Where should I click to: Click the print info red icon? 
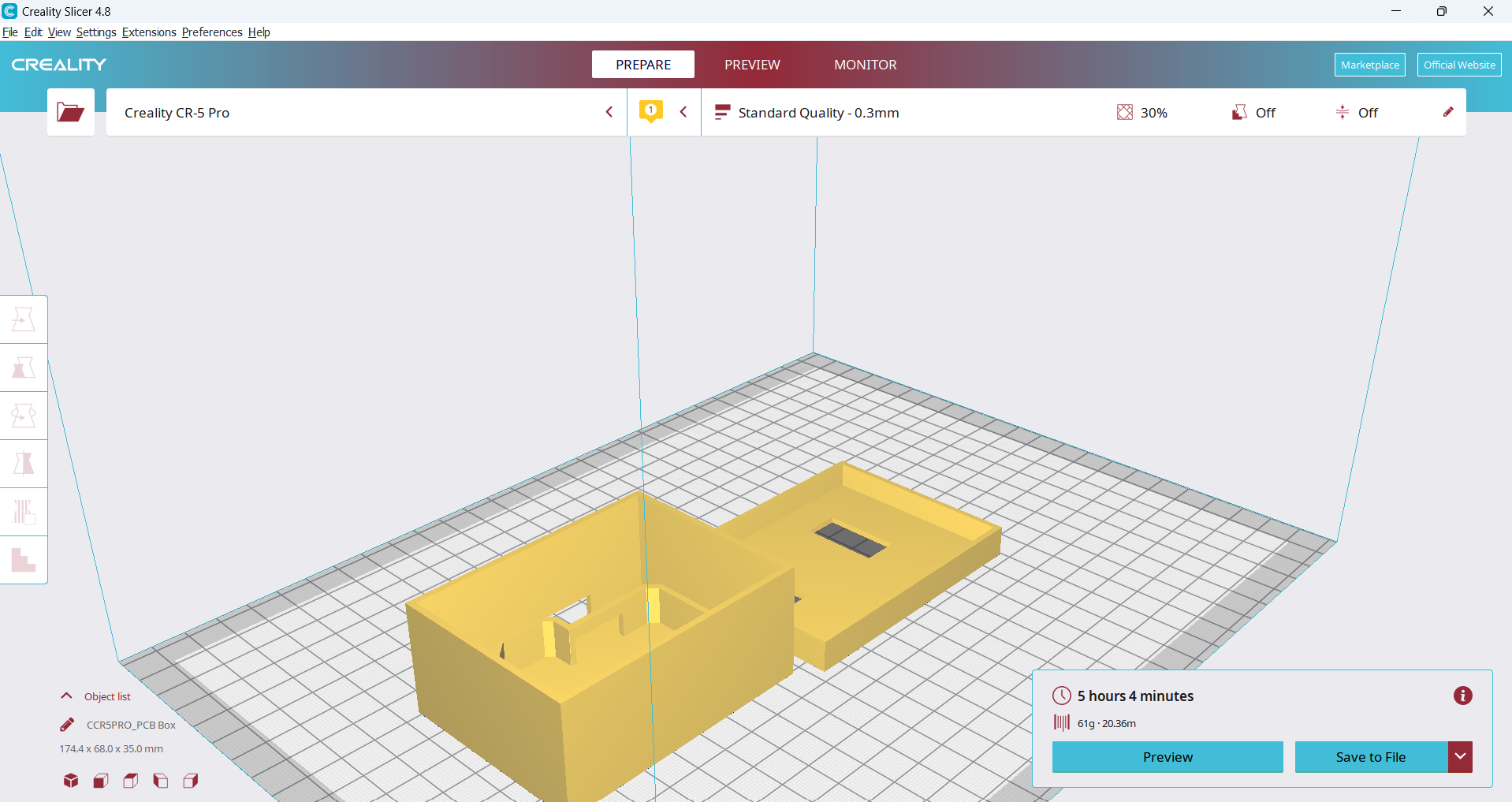(1463, 696)
